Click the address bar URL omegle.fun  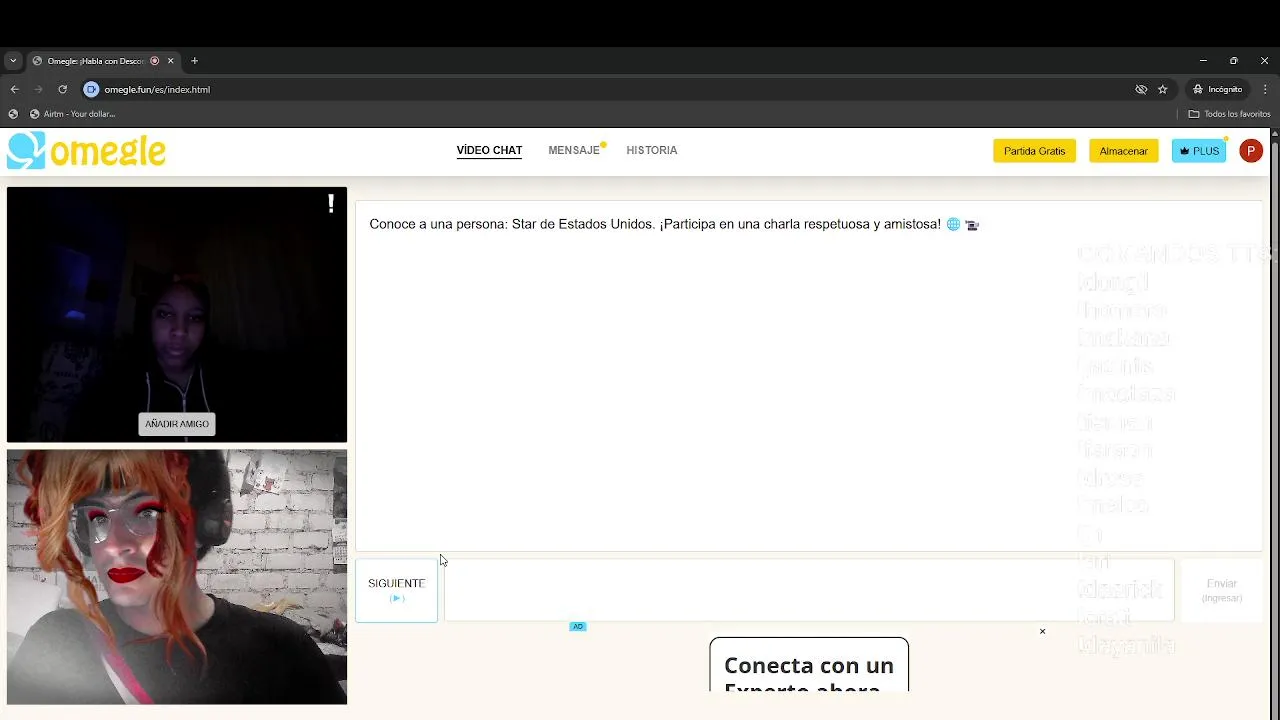pos(157,89)
